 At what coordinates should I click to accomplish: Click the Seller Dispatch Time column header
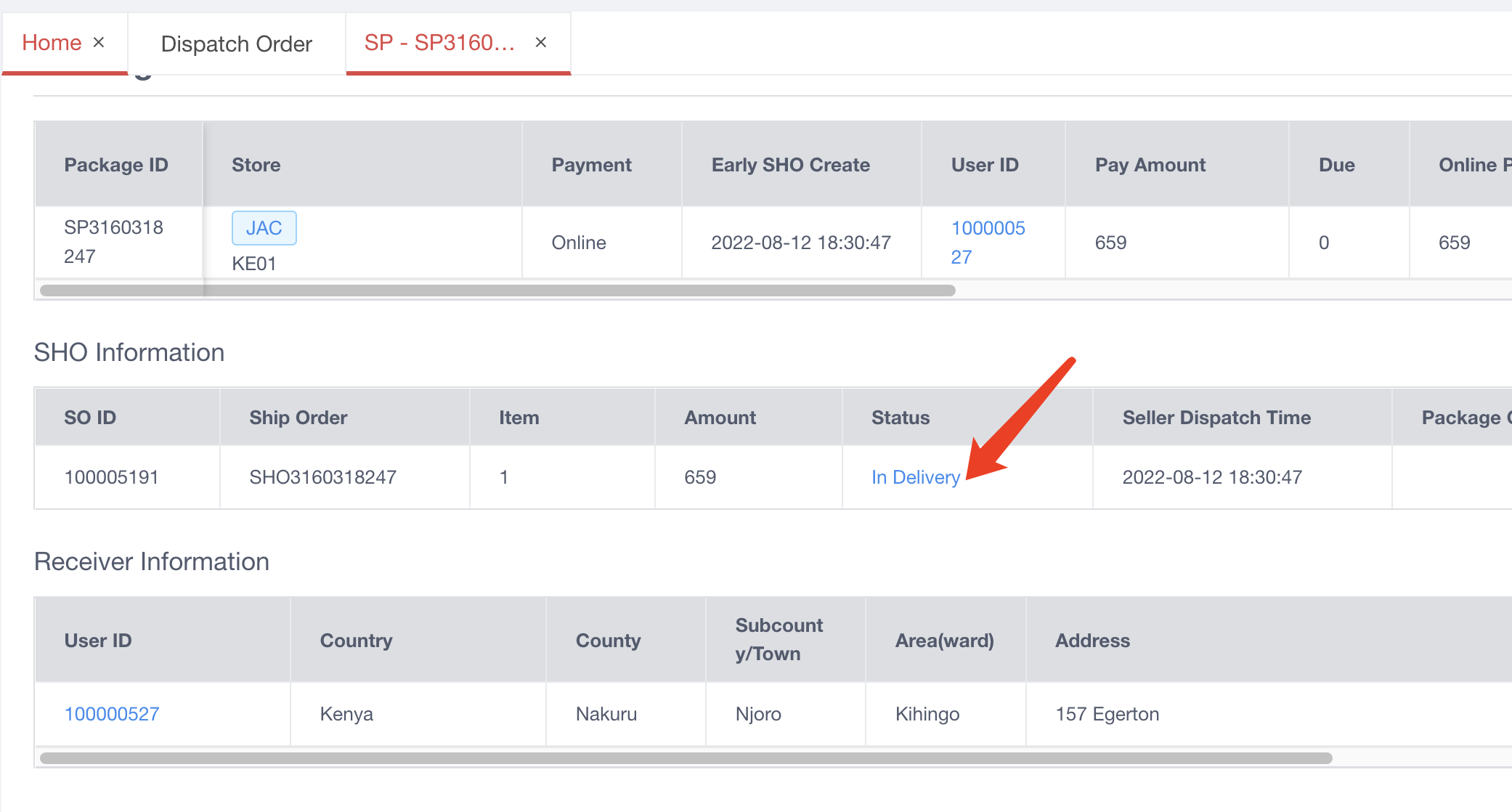click(x=1216, y=417)
